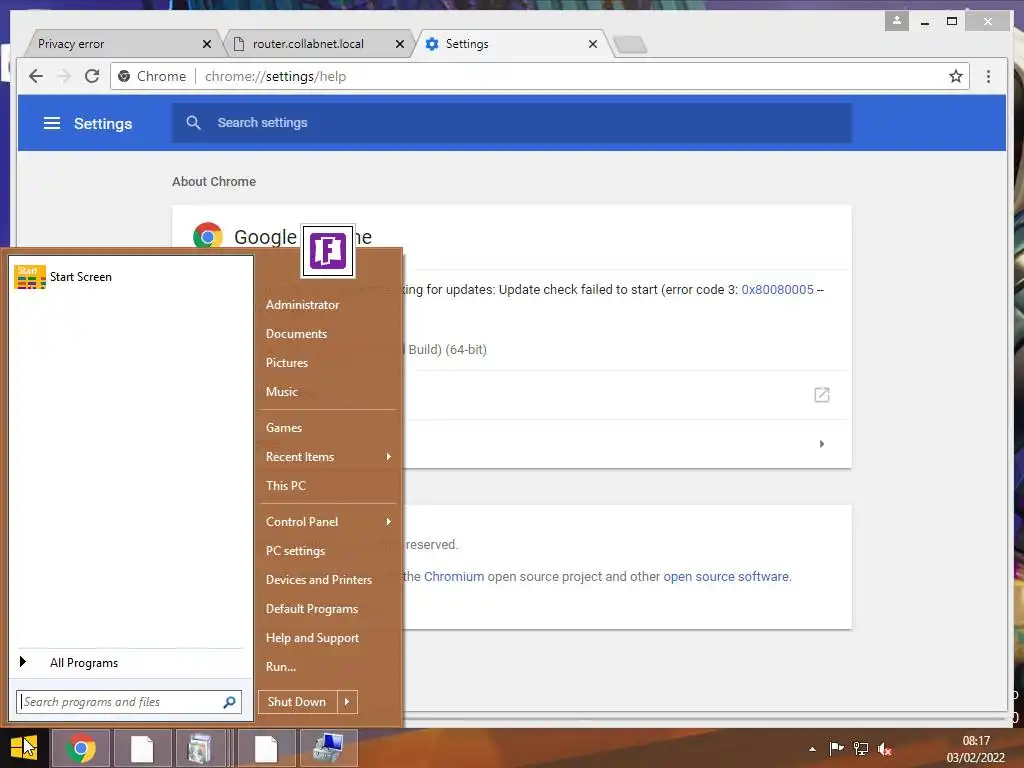The width and height of the screenshot is (1024, 768).
Task: Click the Chrome site info icon in the address bar
Action: (x=124, y=76)
